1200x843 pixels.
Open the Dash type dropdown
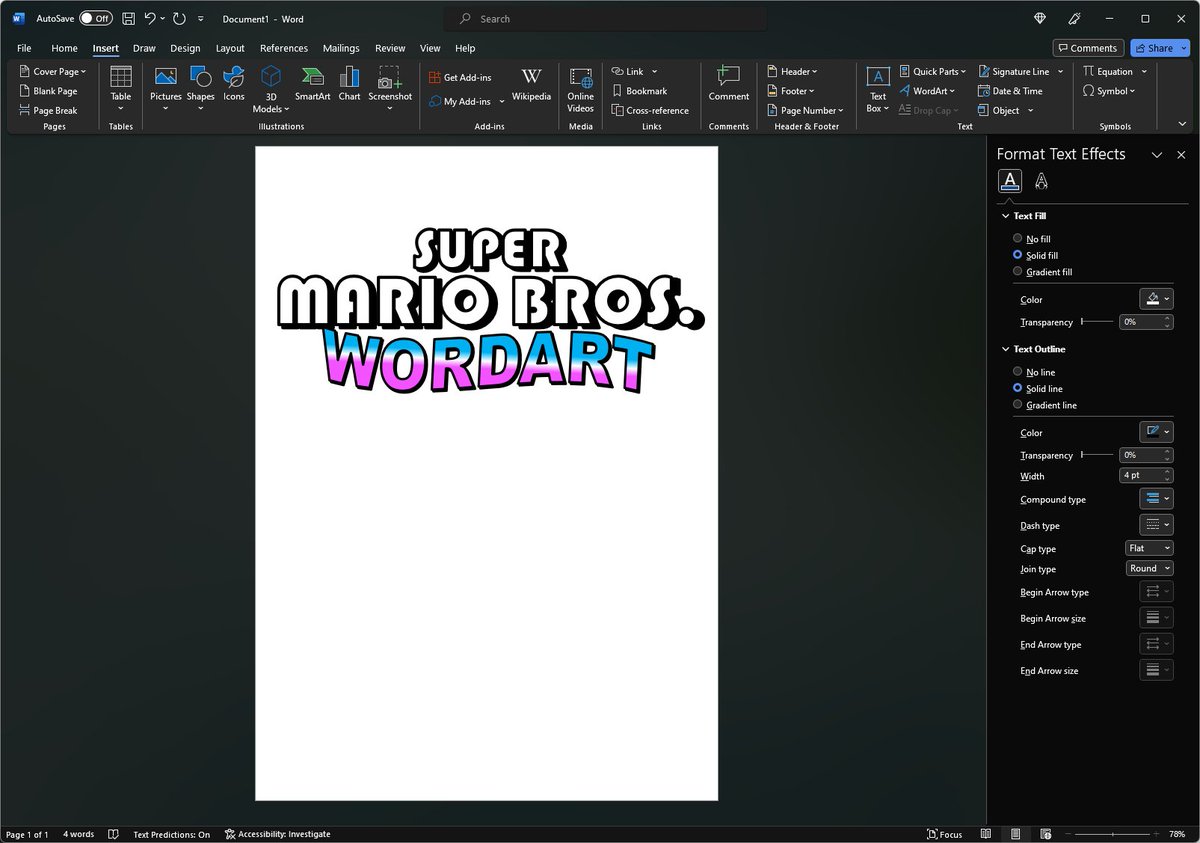coord(1156,524)
